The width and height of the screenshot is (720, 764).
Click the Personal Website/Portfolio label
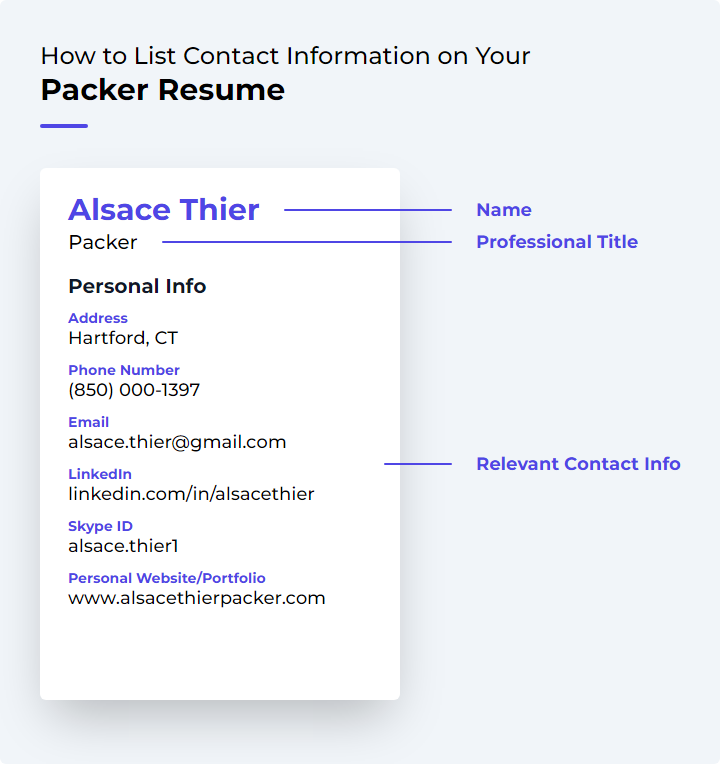coord(167,578)
